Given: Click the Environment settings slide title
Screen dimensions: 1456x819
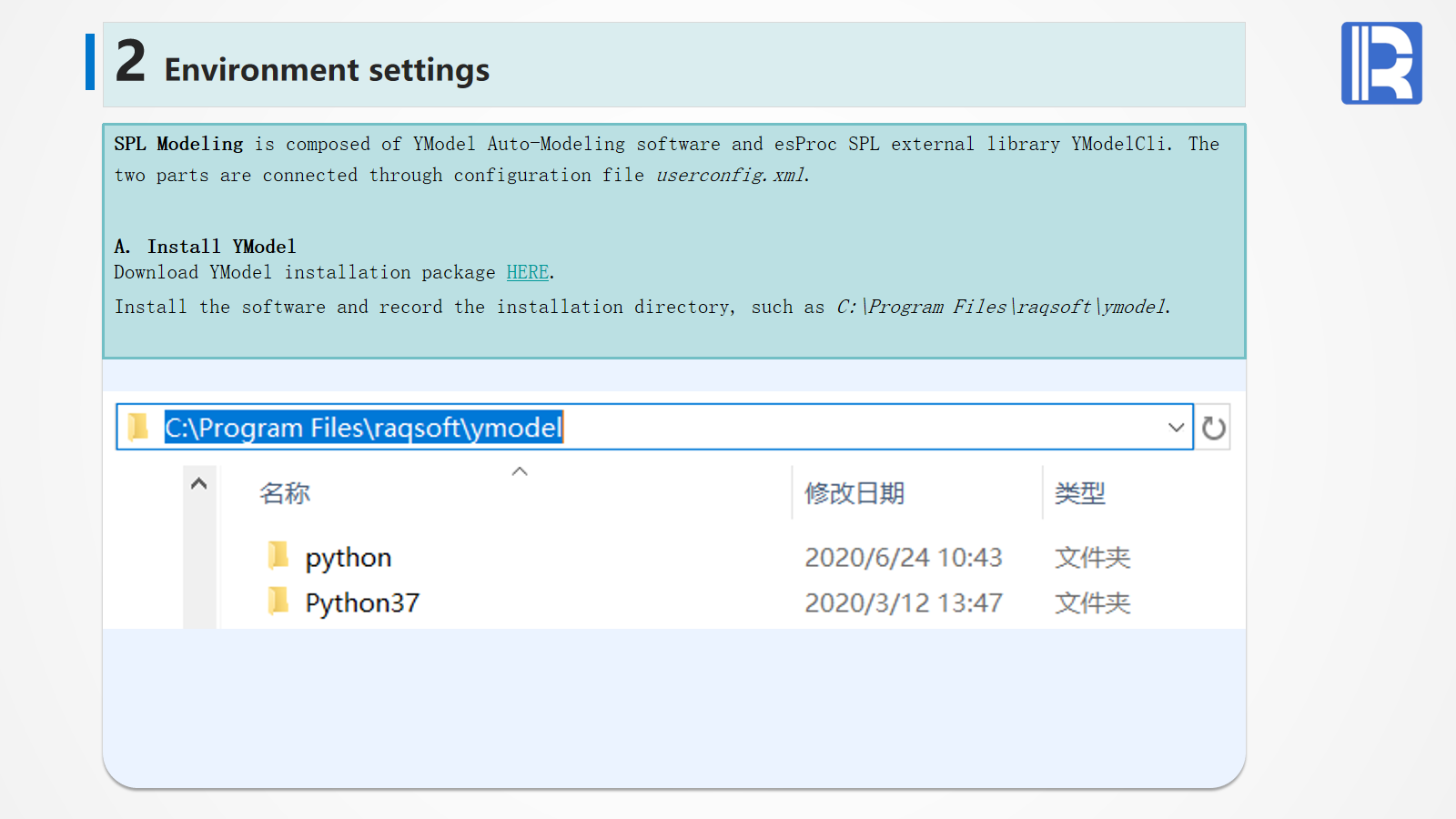Looking at the screenshot, I should click(x=327, y=70).
